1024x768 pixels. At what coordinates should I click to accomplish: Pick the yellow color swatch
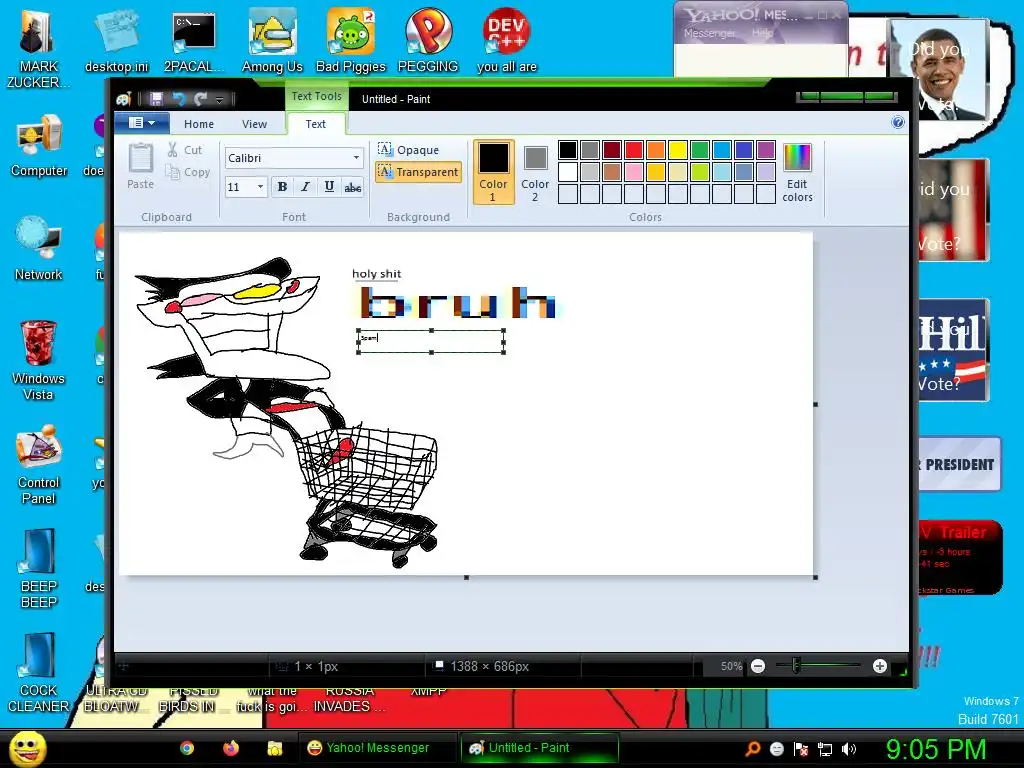[x=678, y=150]
